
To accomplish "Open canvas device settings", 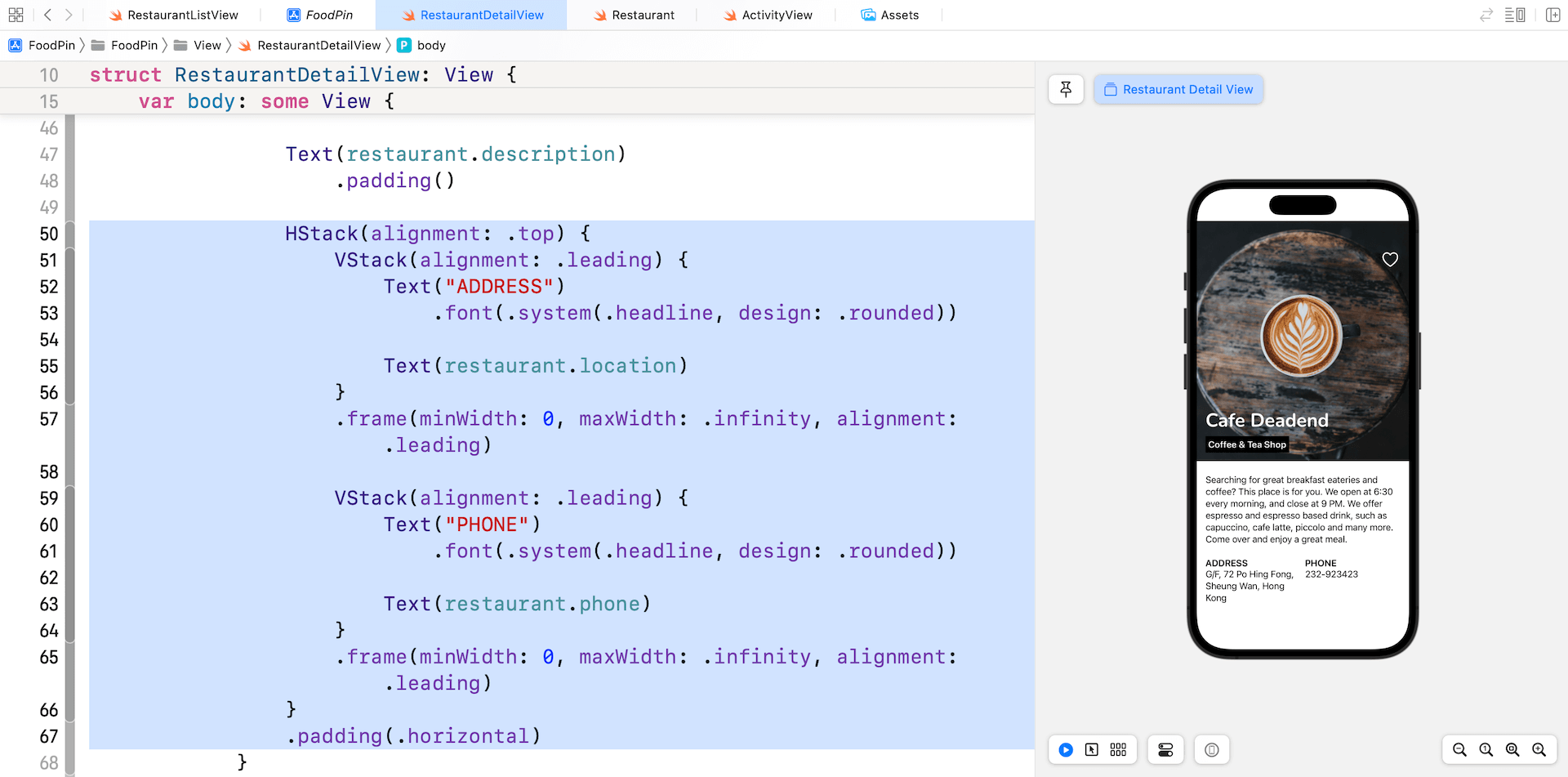I will [x=1165, y=750].
